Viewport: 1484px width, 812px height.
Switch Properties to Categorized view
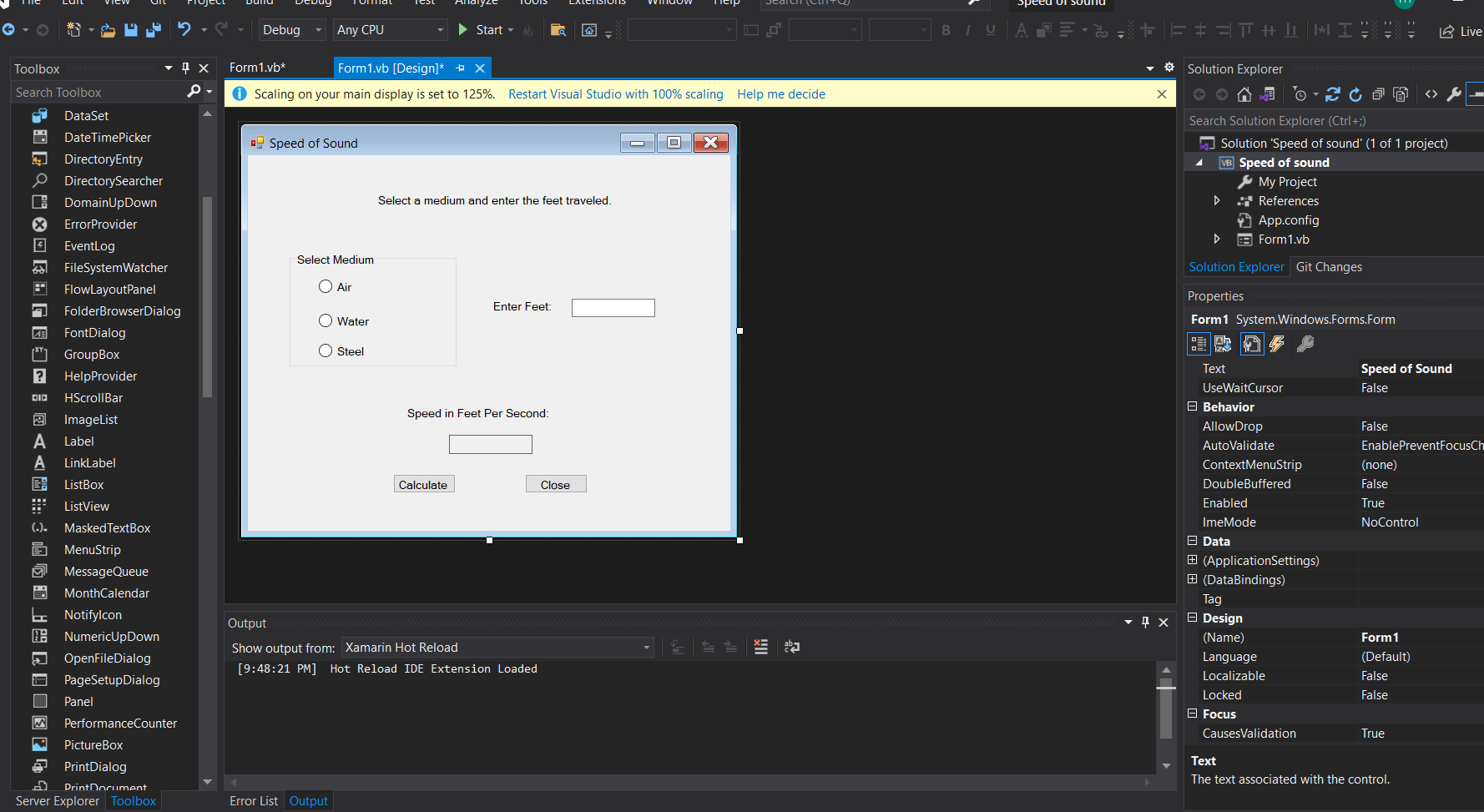coord(1199,344)
